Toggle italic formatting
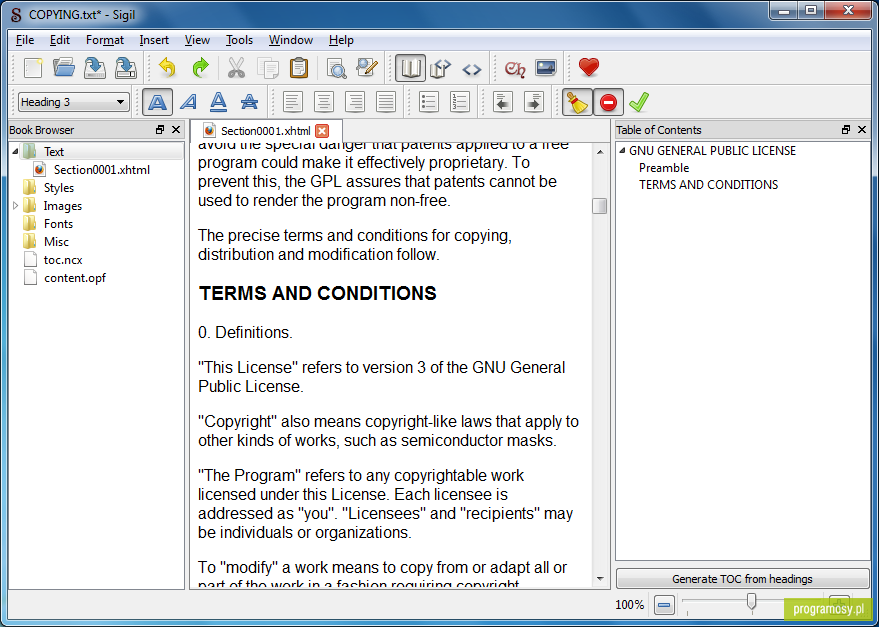The image size is (879, 627). click(x=188, y=102)
